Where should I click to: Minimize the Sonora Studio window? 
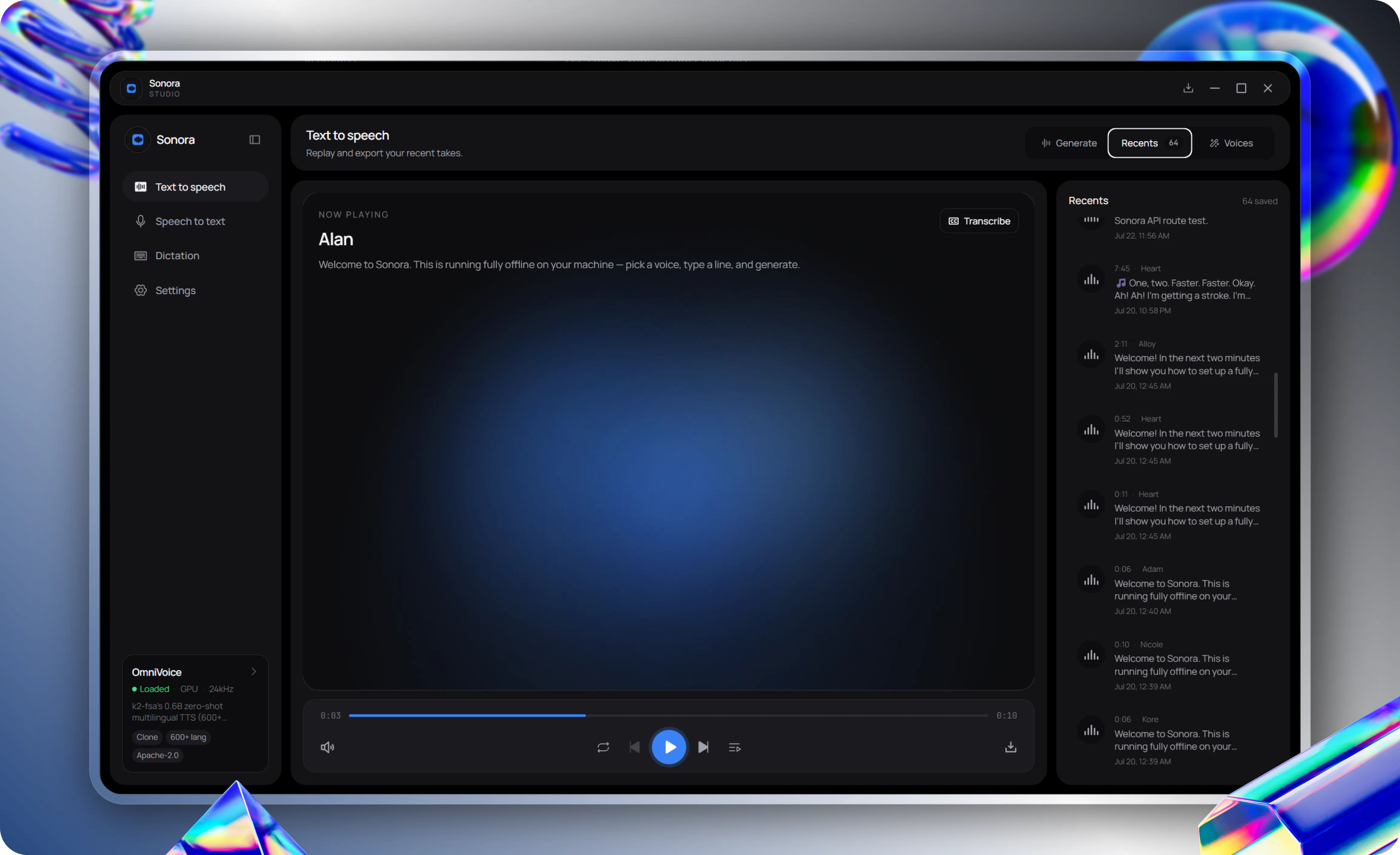point(1214,88)
